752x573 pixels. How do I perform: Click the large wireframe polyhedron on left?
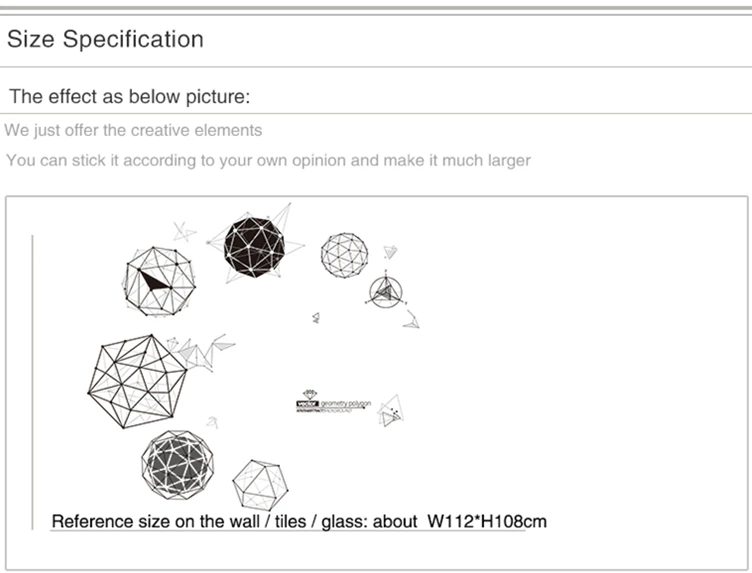click(137, 381)
